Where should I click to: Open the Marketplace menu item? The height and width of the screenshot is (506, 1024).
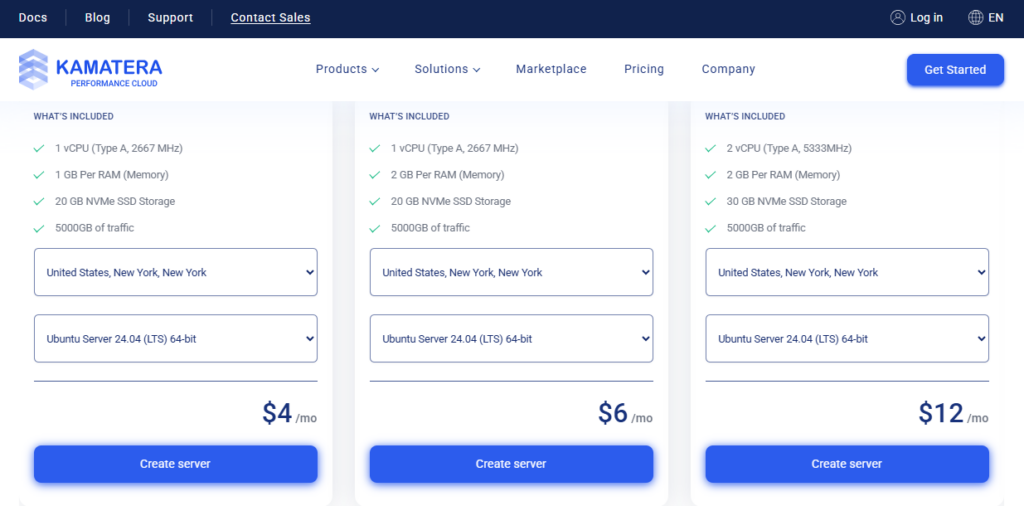pos(551,69)
